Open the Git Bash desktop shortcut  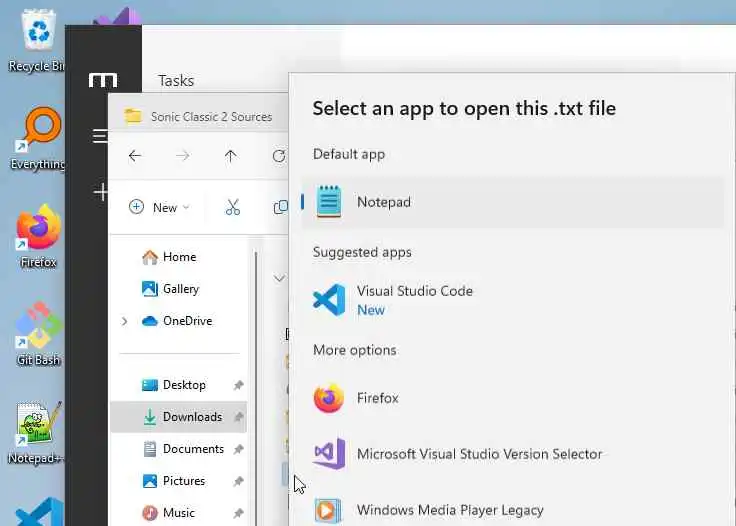point(38,334)
